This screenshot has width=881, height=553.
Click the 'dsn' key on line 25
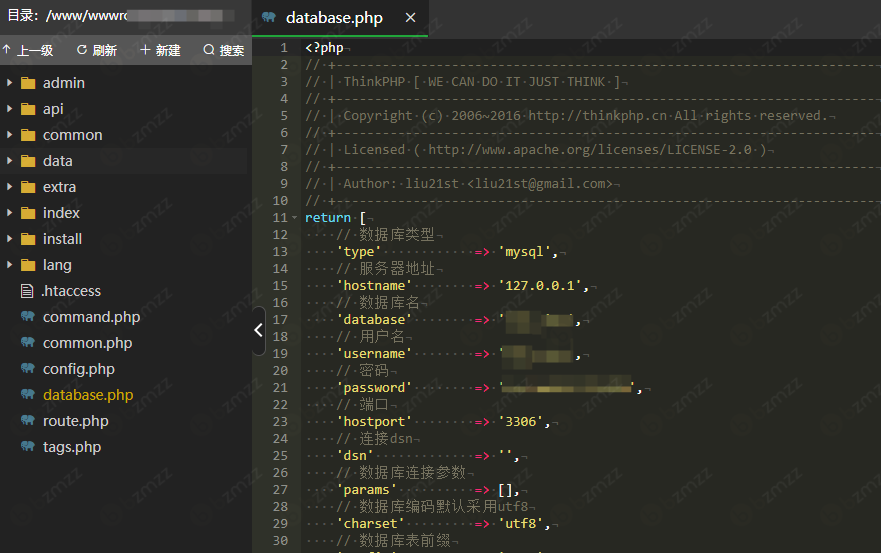click(x=355, y=455)
